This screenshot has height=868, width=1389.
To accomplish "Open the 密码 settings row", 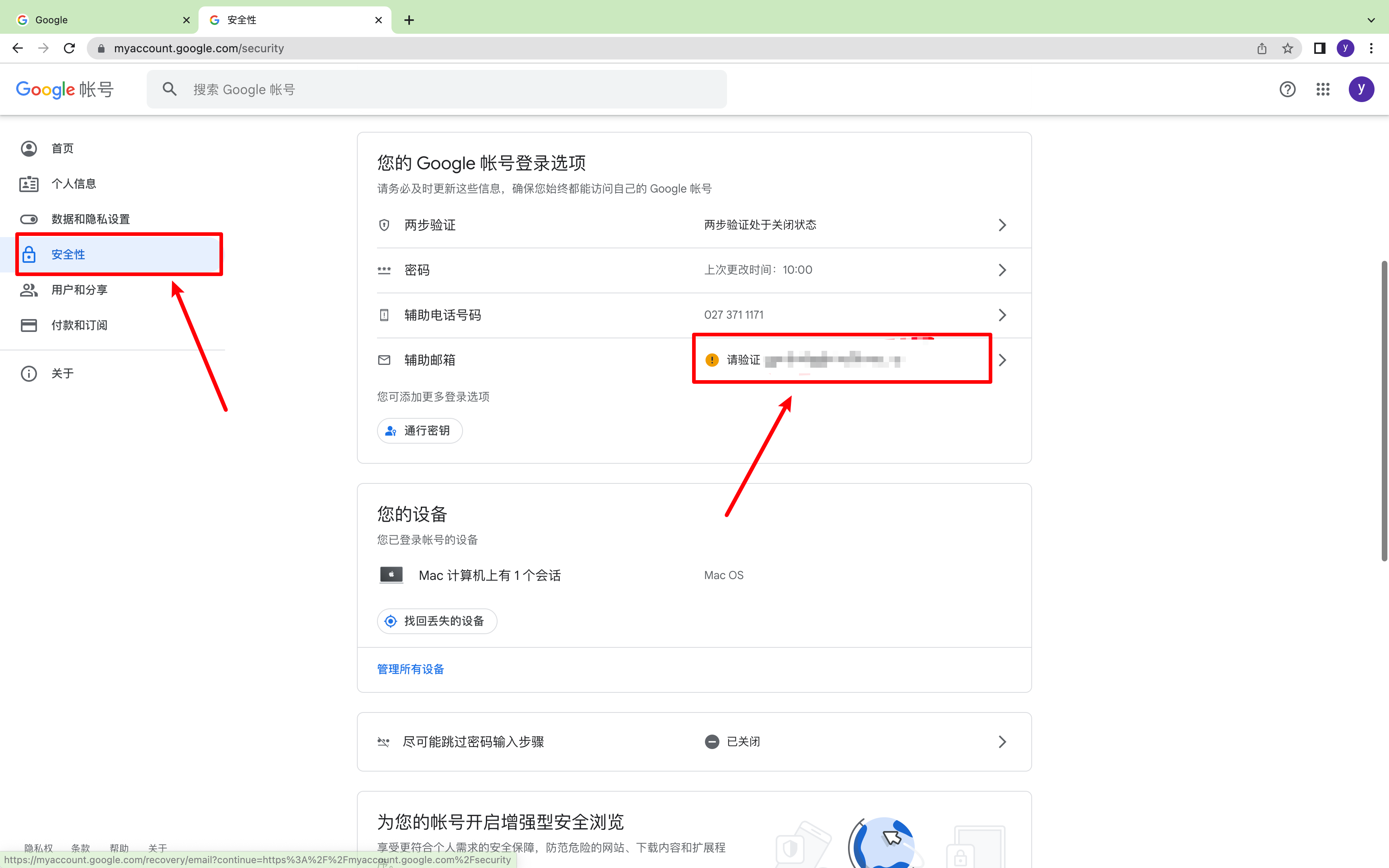I will pyautogui.click(x=694, y=270).
